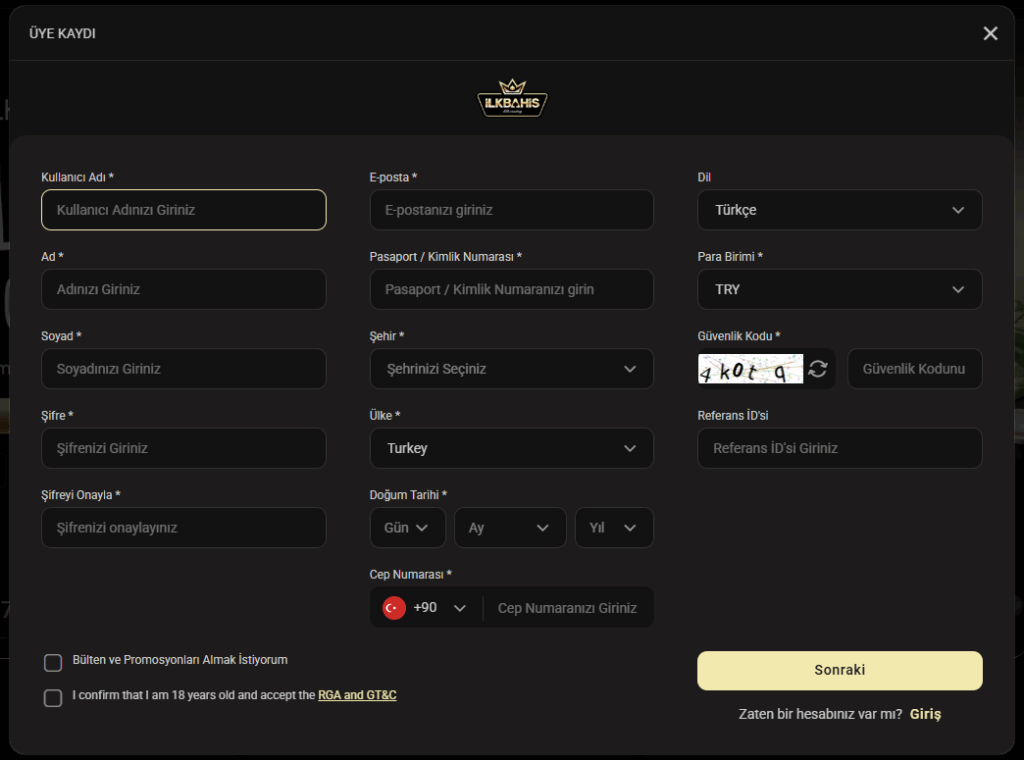Click the Turkish flag icon in phone field
Screen dimensions: 1024x760
tap(394, 608)
